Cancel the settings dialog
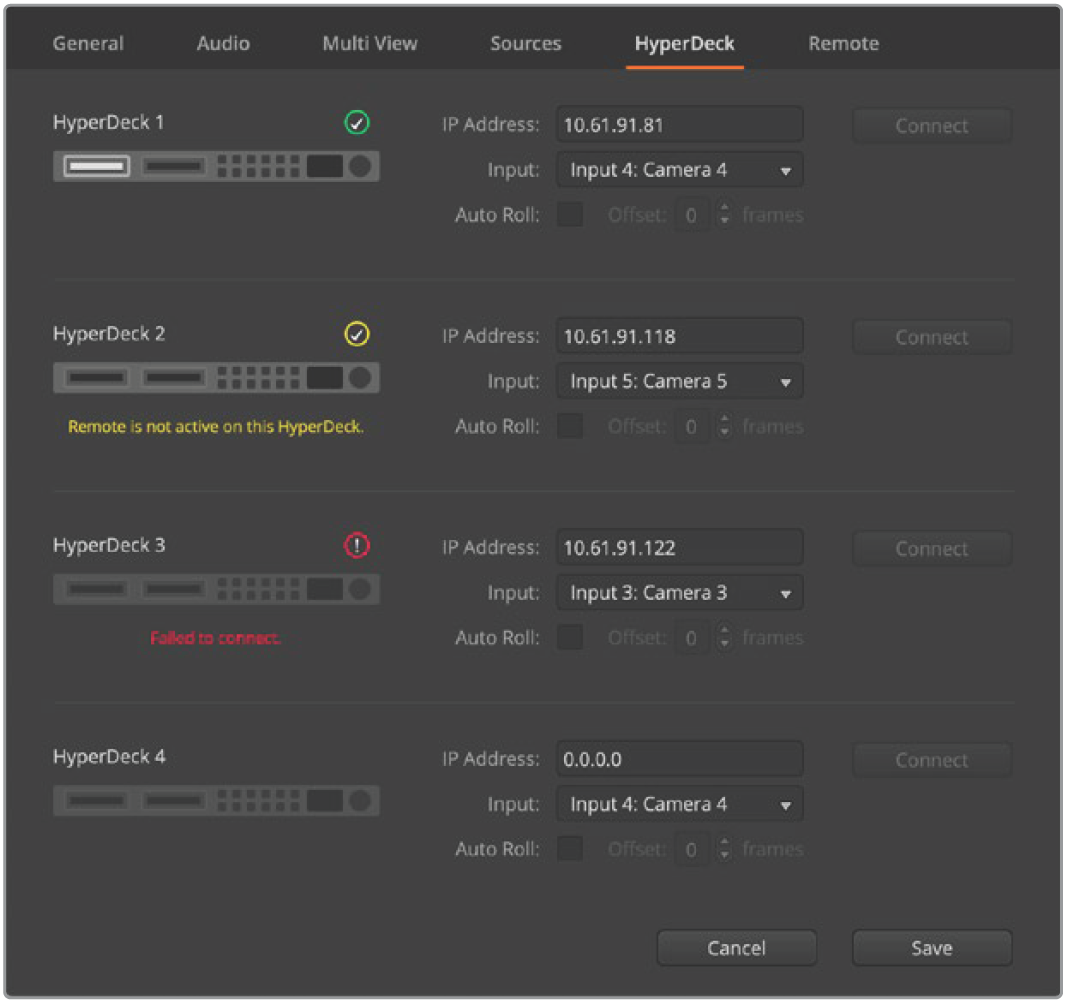Screen dimensions: 1066x1002 click(x=736, y=948)
